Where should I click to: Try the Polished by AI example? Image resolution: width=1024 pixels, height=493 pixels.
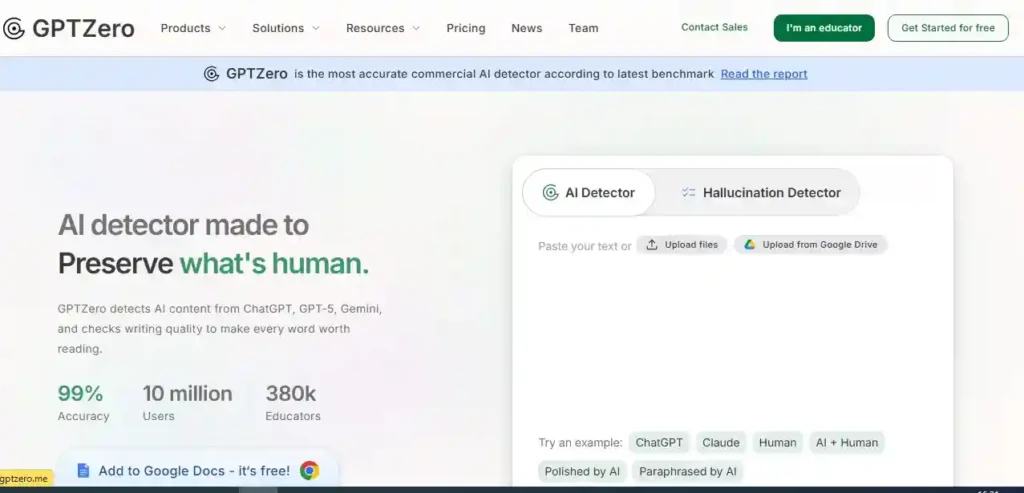(583, 471)
